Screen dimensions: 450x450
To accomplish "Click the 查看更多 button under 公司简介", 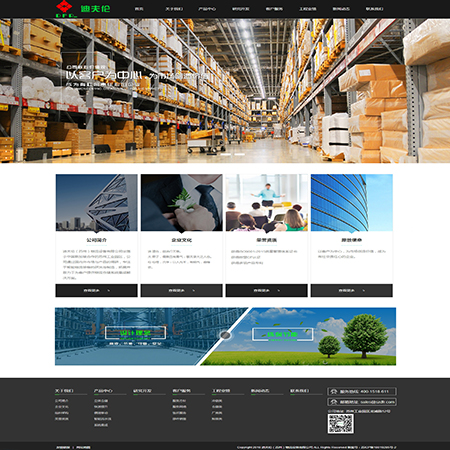I will (96, 290).
